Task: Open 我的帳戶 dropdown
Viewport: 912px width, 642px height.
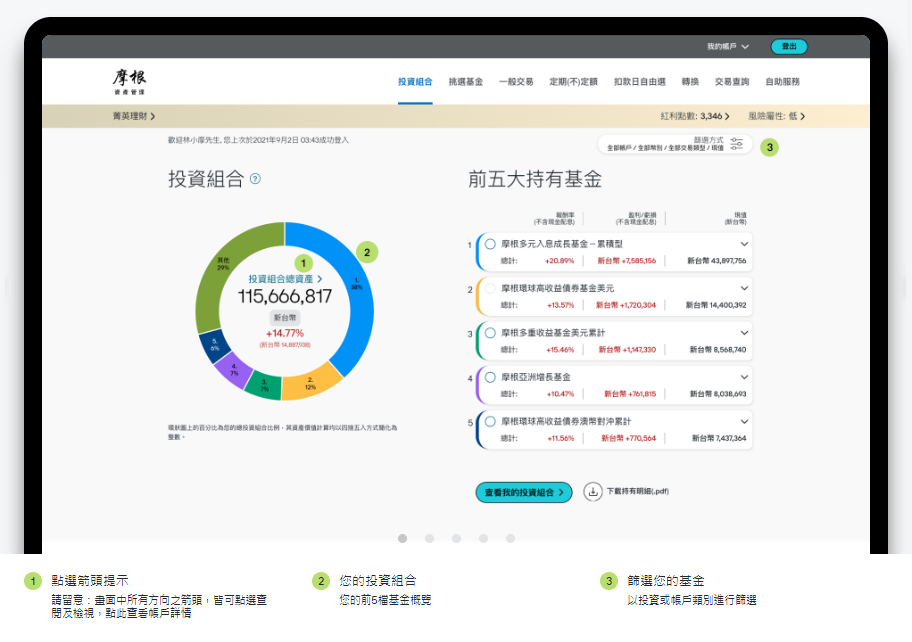Action: point(728,47)
